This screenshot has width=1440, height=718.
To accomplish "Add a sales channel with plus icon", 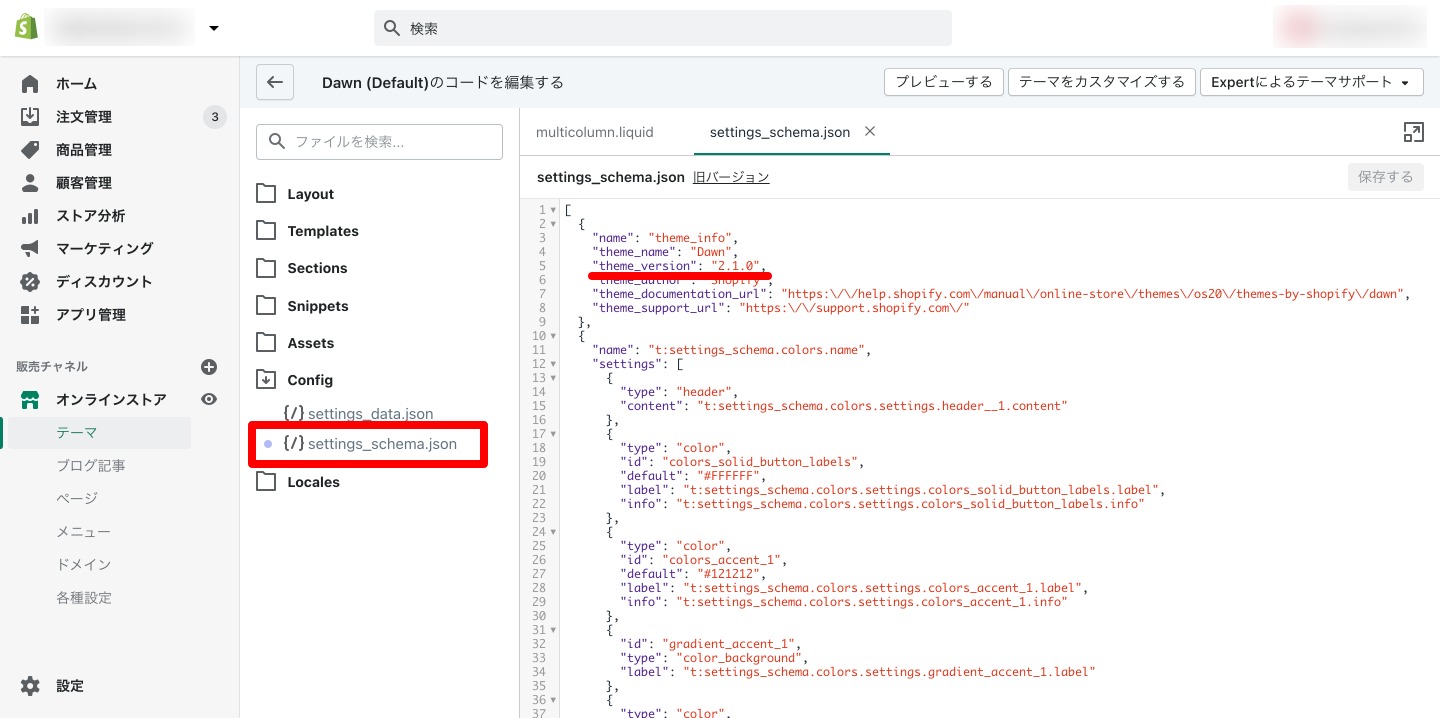I will pos(209,367).
